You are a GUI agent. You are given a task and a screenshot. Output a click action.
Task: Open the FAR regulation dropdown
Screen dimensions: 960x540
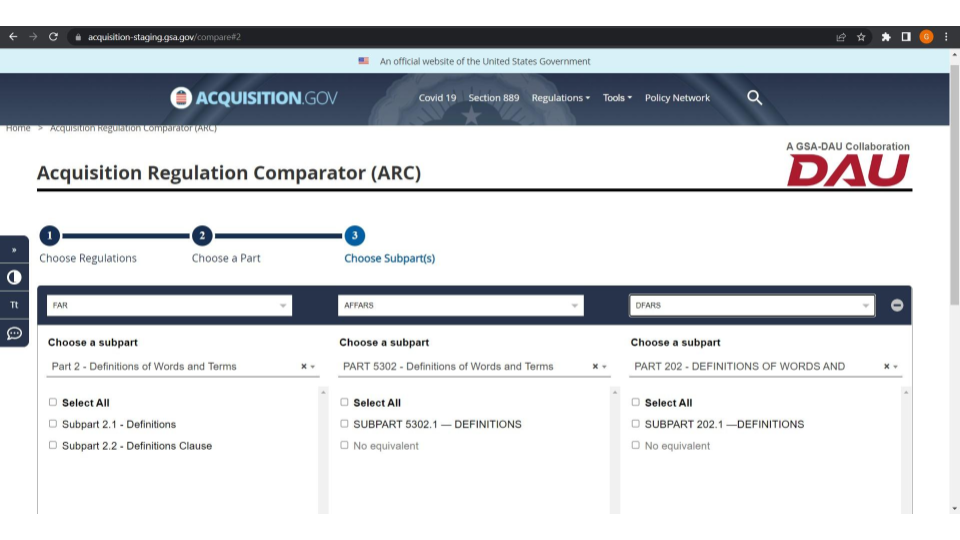(170, 305)
